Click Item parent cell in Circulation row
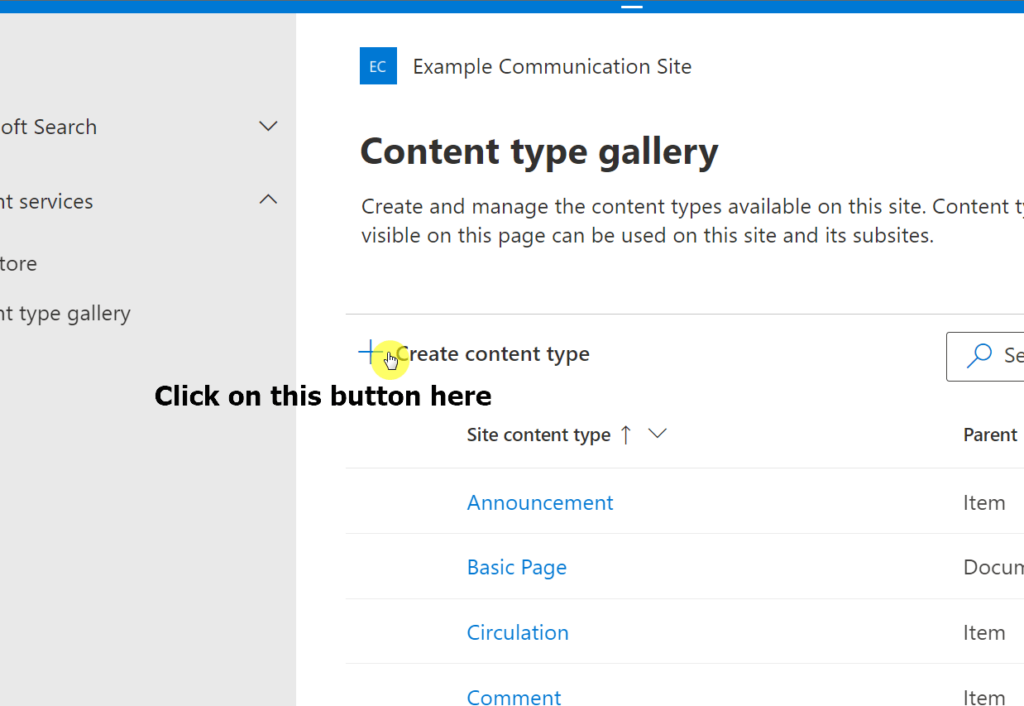 point(984,633)
